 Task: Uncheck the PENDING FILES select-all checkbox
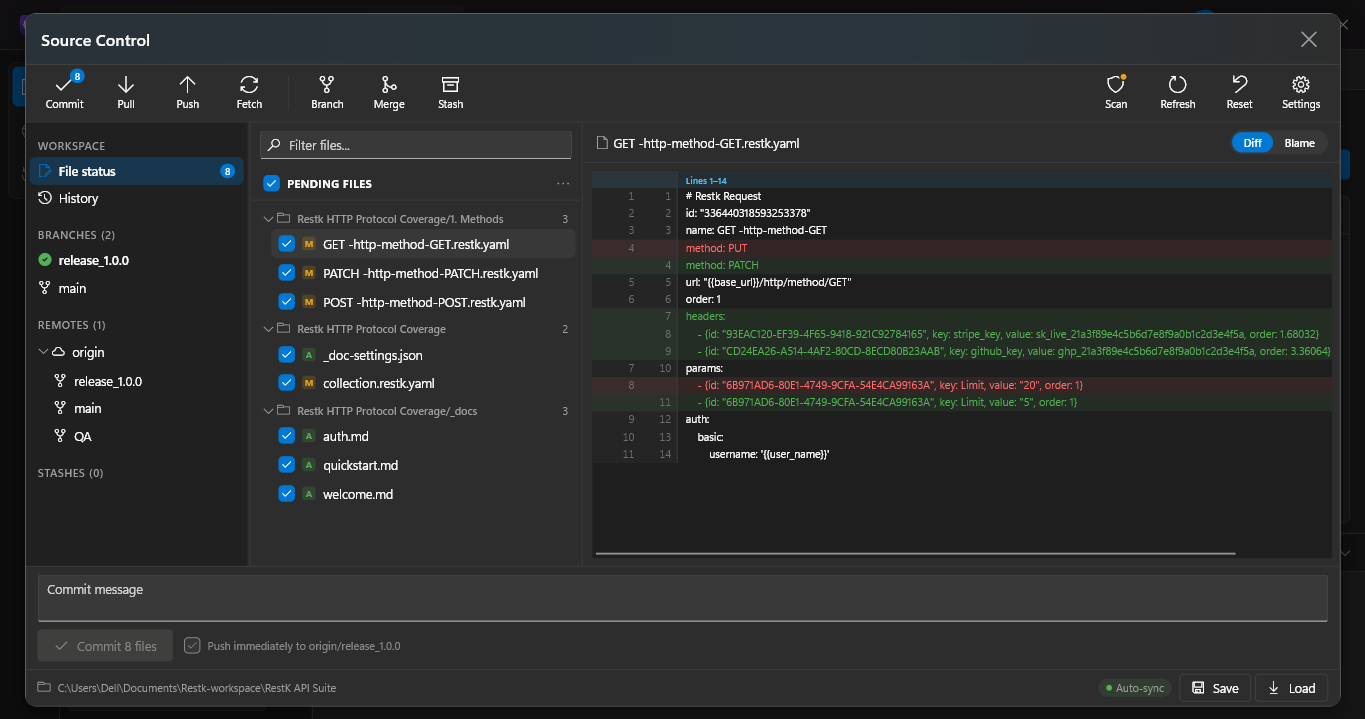(271, 183)
